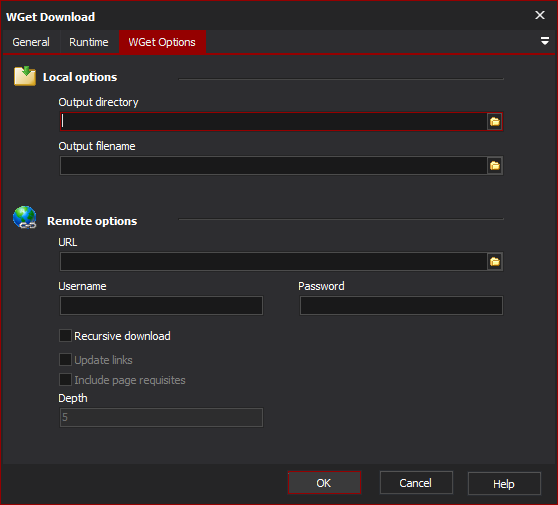The image size is (558, 505).
Task: Enable Recursive download checkbox
Action: coord(65,336)
